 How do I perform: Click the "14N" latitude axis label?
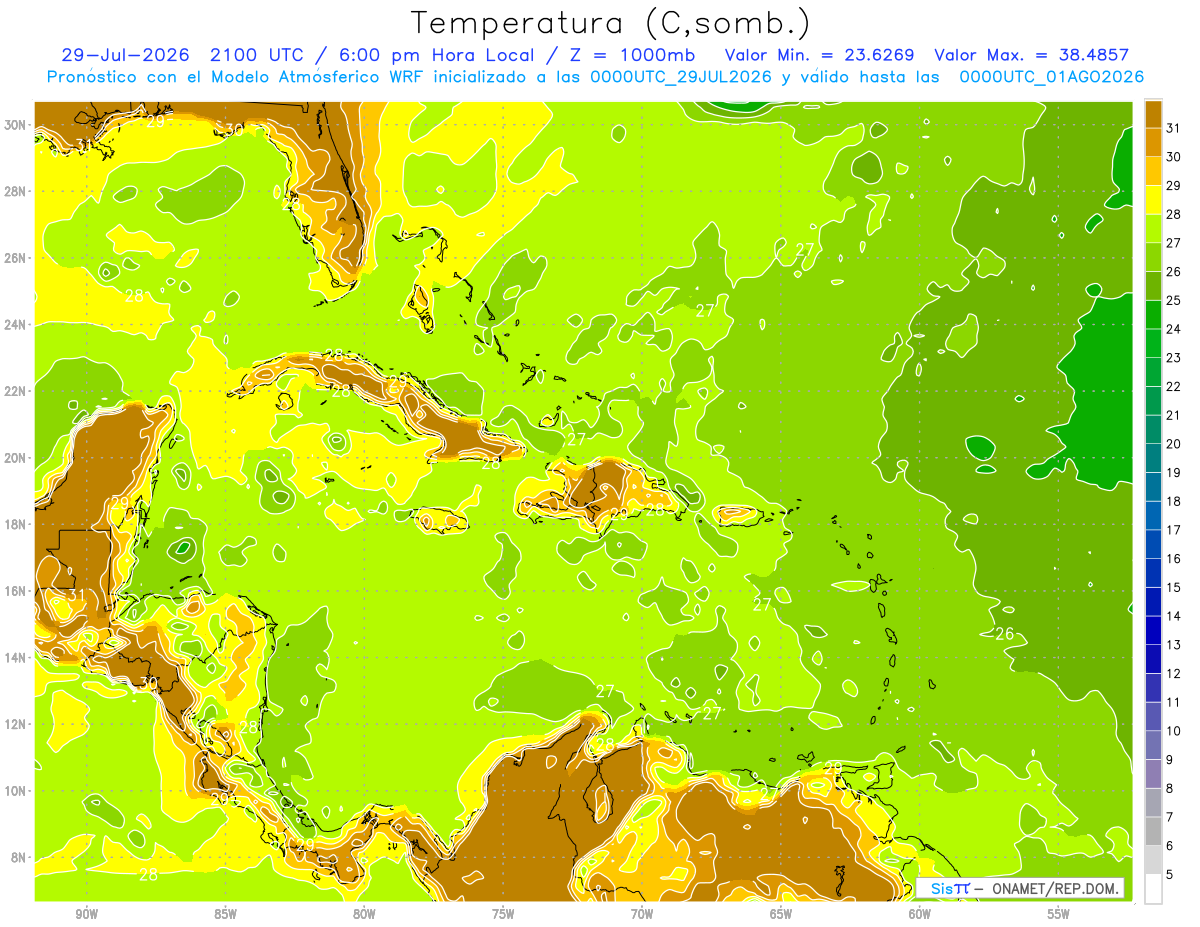[x=15, y=658]
